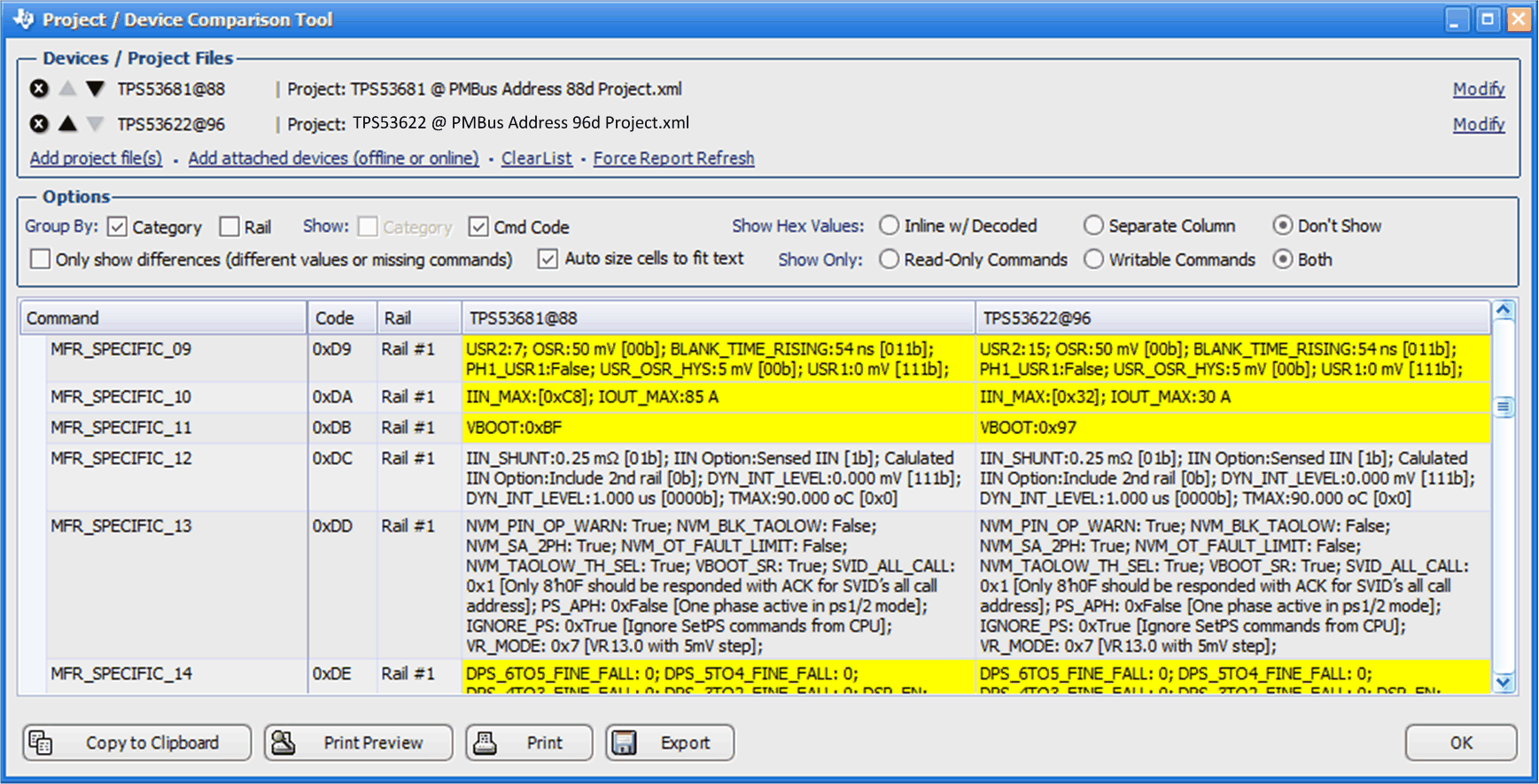The width and height of the screenshot is (1539, 784).
Task: Click the Rail column header
Action: pos(418,318)
